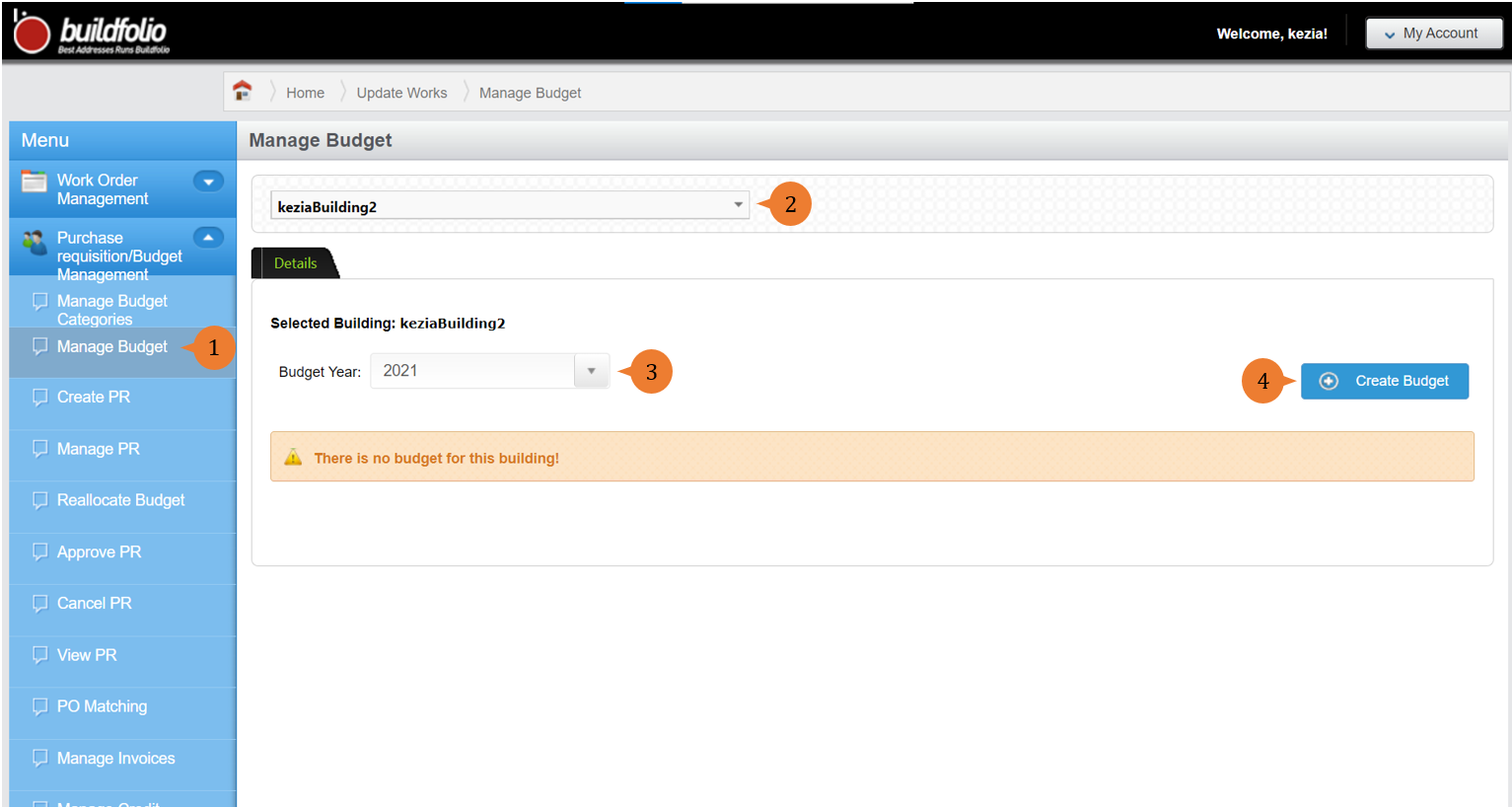The height and width of the screenshot is (808, 1512).
Task: Open the Budget Year dropdown arrow
Action: [x=592, y=371]
